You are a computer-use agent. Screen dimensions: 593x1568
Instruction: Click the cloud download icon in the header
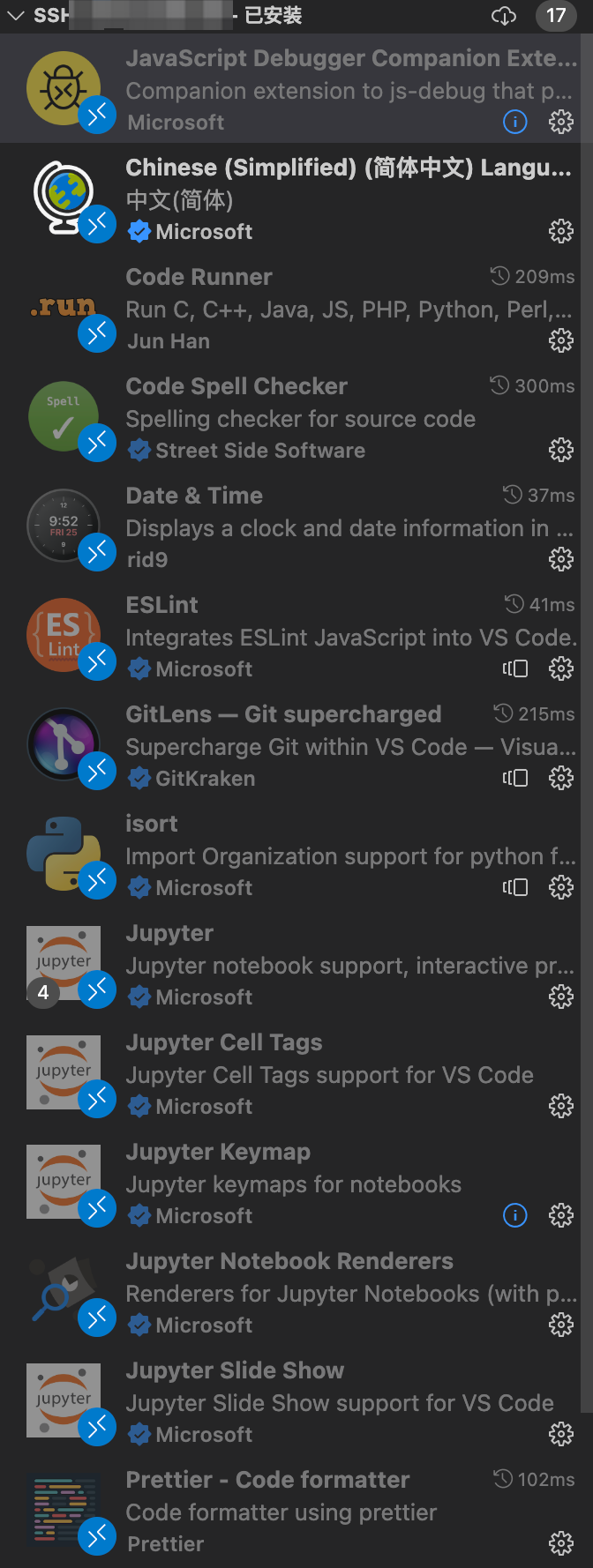(x=503, y=16)
